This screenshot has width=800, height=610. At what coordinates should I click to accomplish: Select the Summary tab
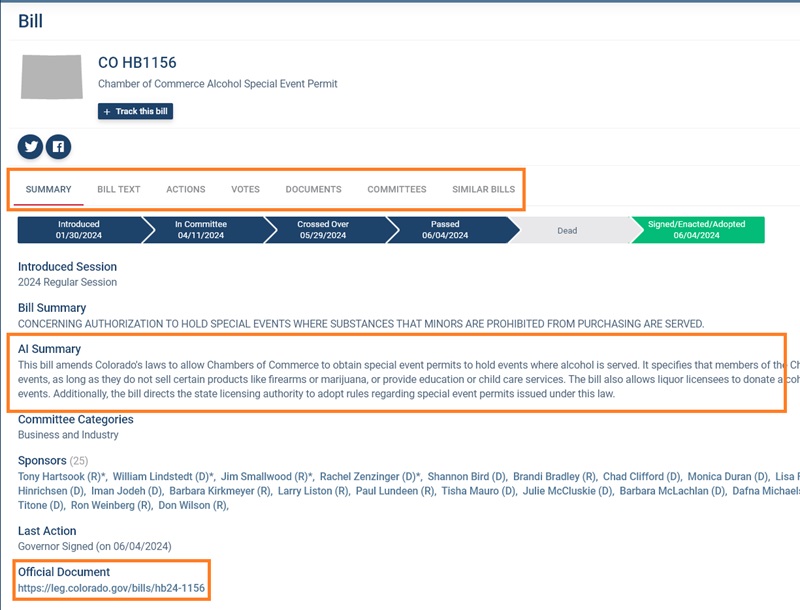48,189
